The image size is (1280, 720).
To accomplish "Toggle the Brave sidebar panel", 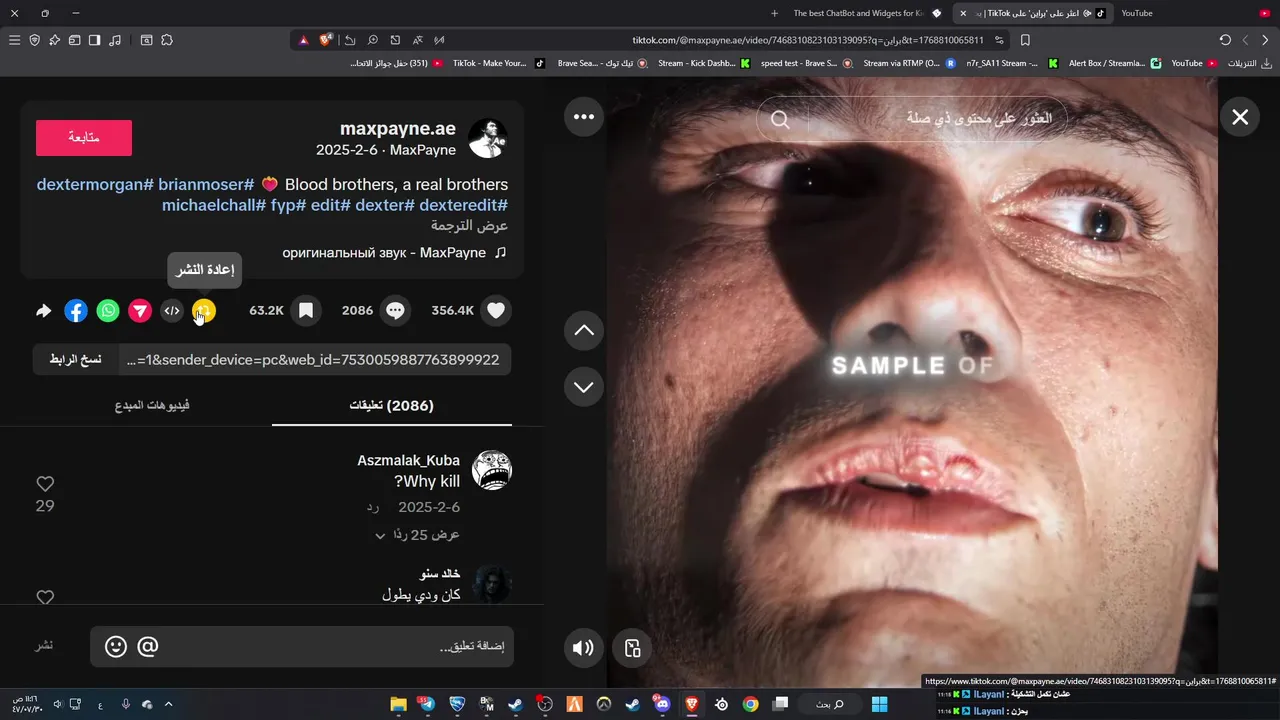I will coord(94,40).
